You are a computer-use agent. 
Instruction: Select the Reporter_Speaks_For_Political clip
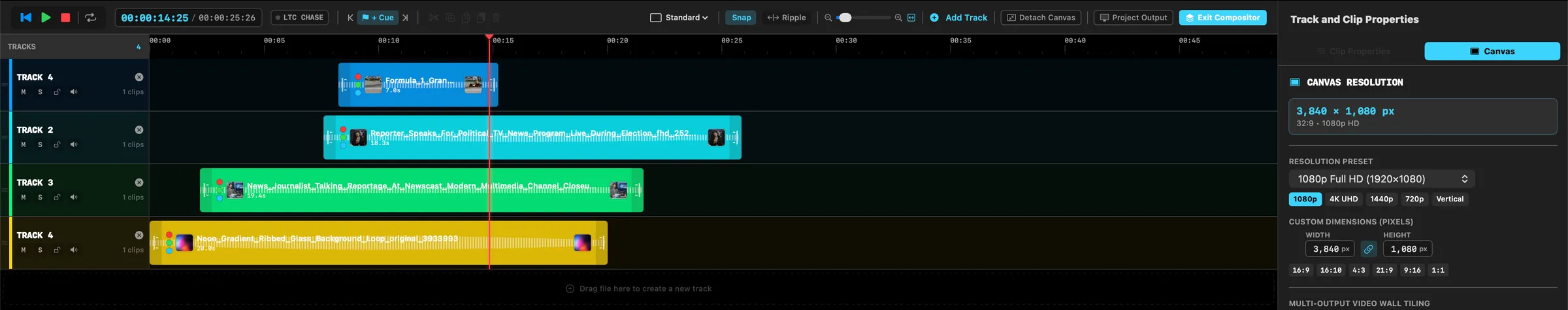532,137
